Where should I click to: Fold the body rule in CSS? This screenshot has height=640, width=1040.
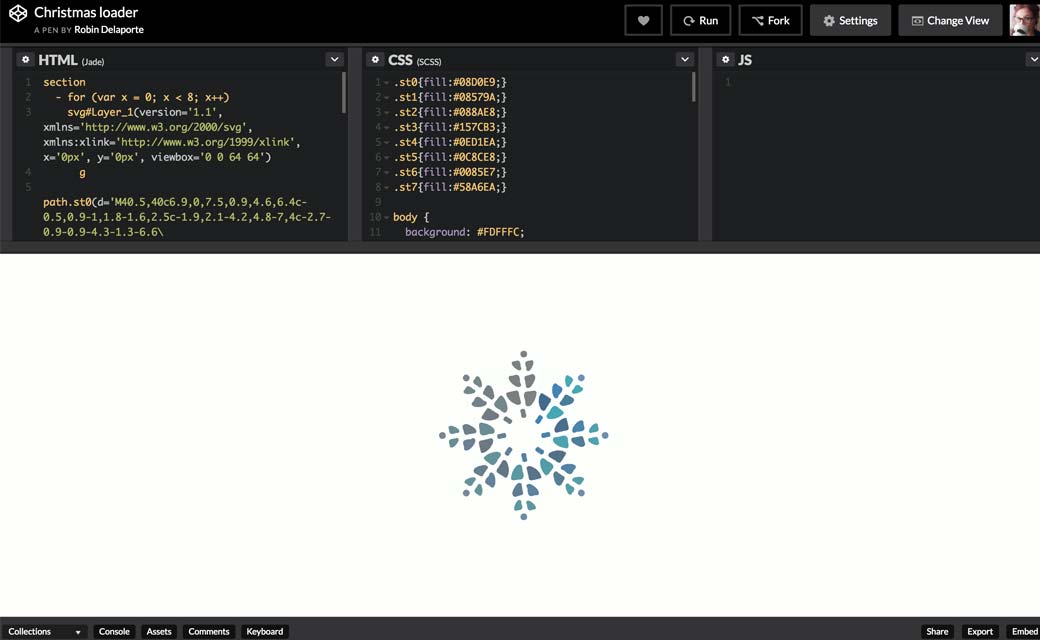(386, 217)
